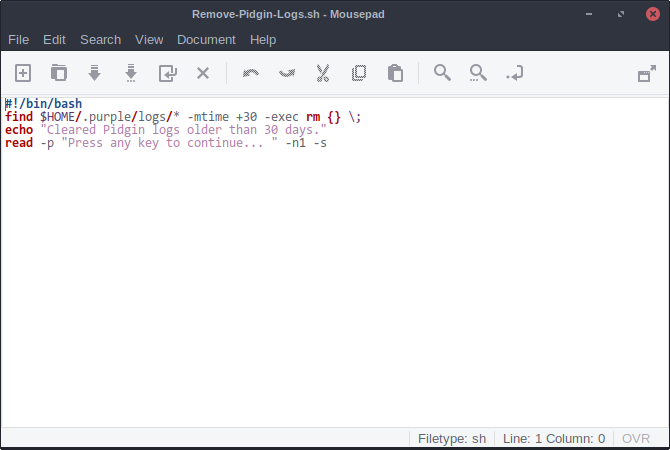Click the Filetype: sh status bar entry
Viewport: 670px width, 450px height.
[x=452, y=438]
